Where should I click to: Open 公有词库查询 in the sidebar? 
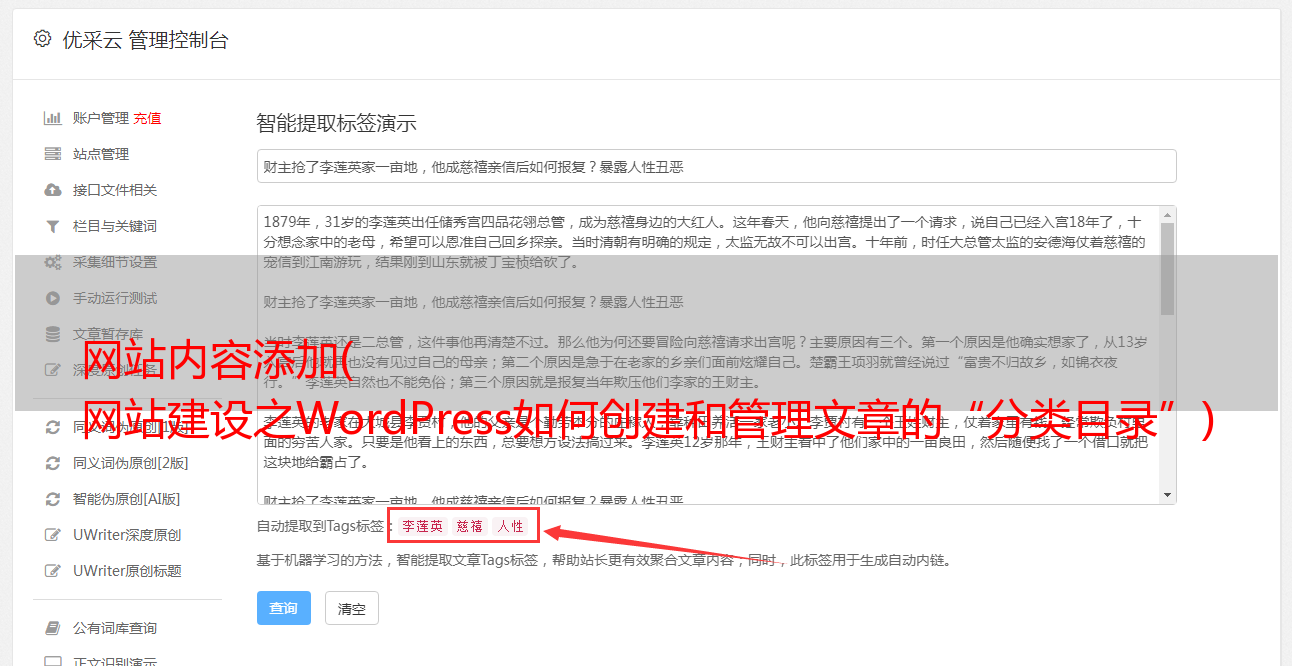115,628
